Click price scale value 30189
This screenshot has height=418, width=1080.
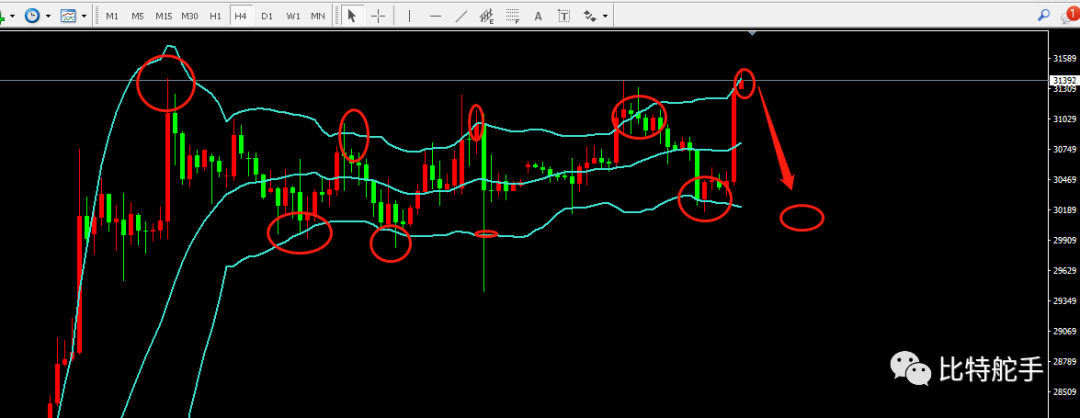(x=1065, y=210)
